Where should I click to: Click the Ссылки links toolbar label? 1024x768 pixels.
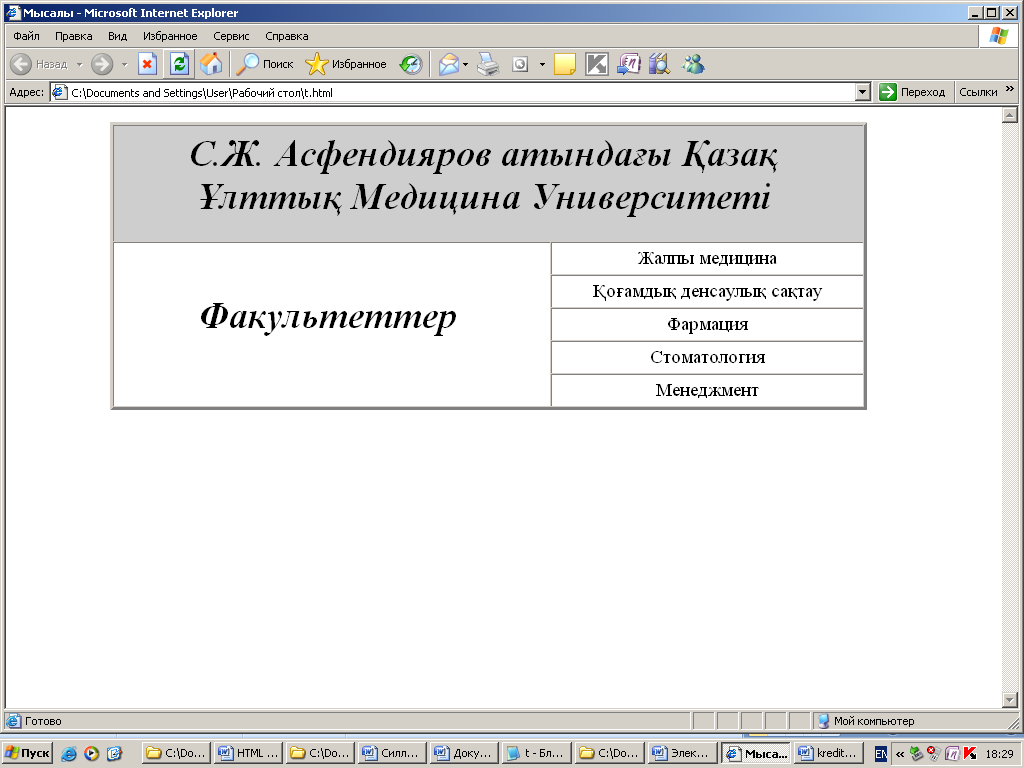978,92
